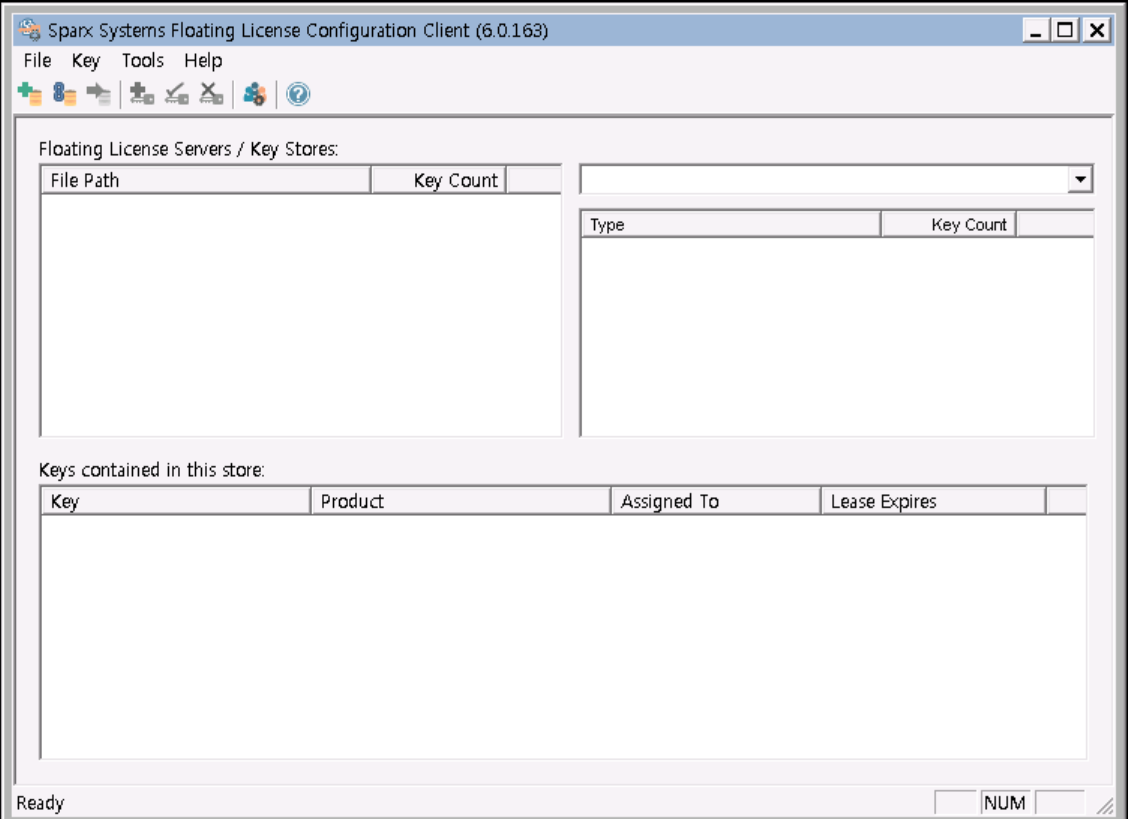Open the user groups configuration icon
The height and width of the screenshot is (819, 1128).
(255, 94)
